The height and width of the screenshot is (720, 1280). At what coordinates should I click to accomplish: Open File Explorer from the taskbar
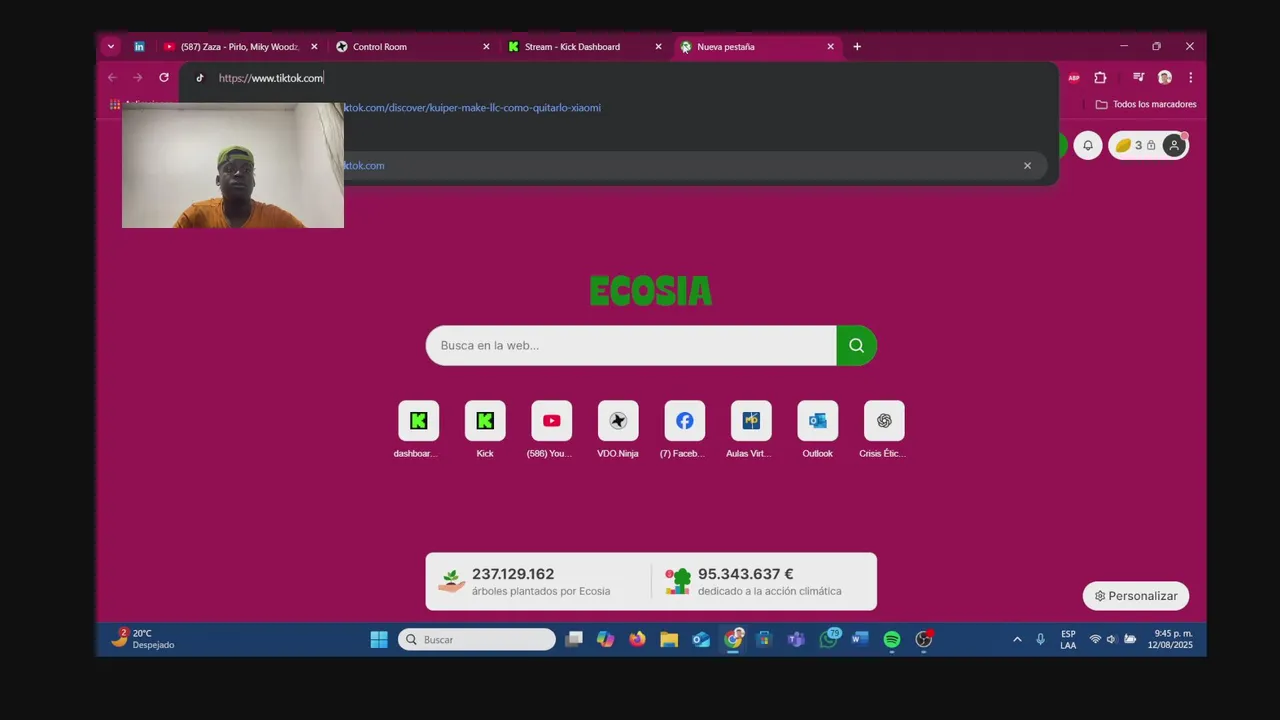tap(669, 640)
